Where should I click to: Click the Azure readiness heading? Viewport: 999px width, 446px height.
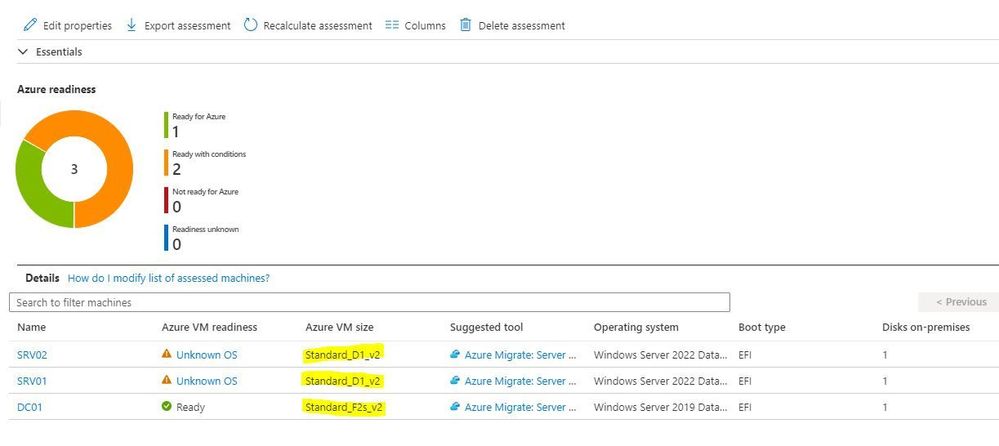[x=56, y=90]
